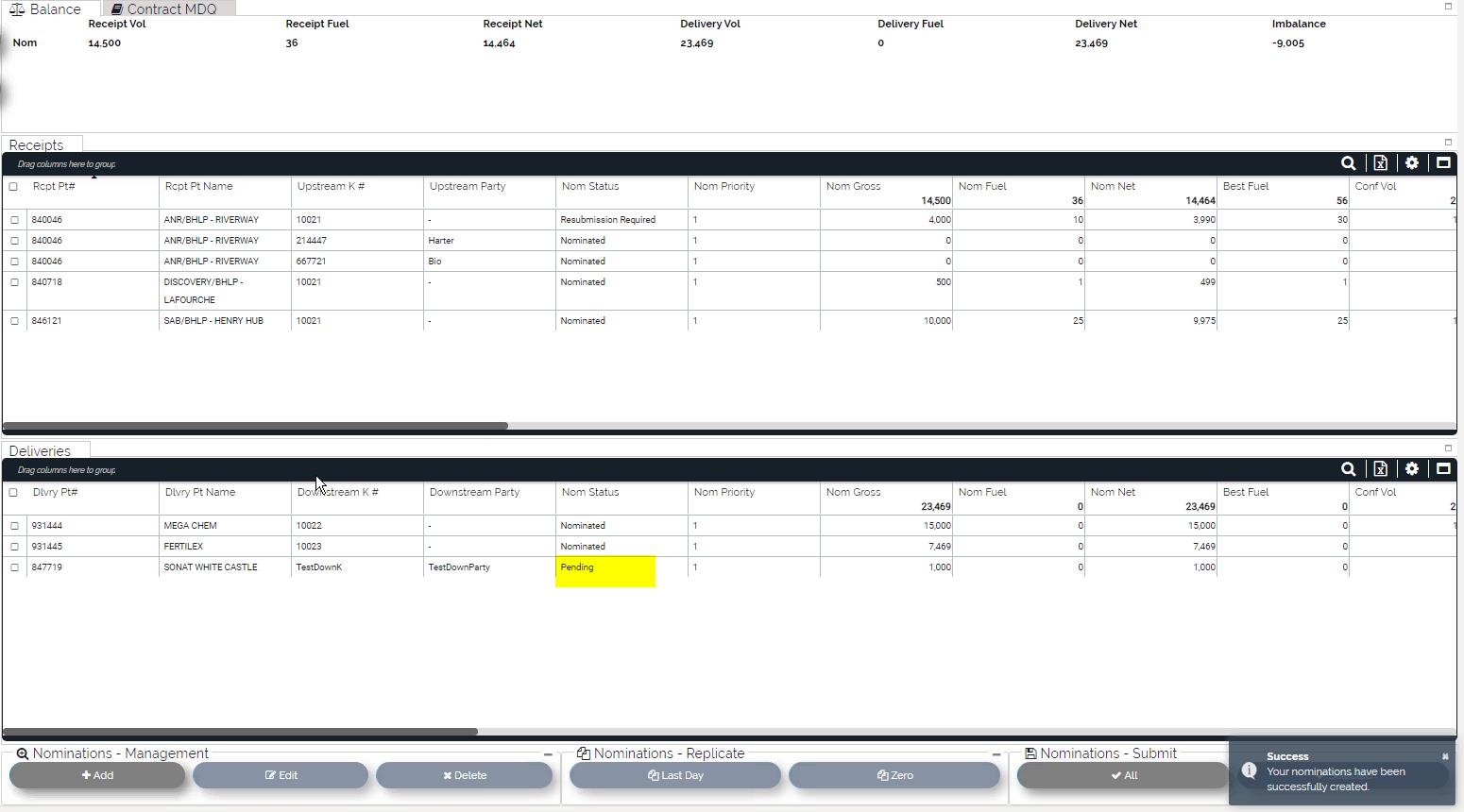This screenshot has width=1464, height=812.
Task: Open Receipts grid settings gear
Action: pyautogui.click(x=1411, y=163)
